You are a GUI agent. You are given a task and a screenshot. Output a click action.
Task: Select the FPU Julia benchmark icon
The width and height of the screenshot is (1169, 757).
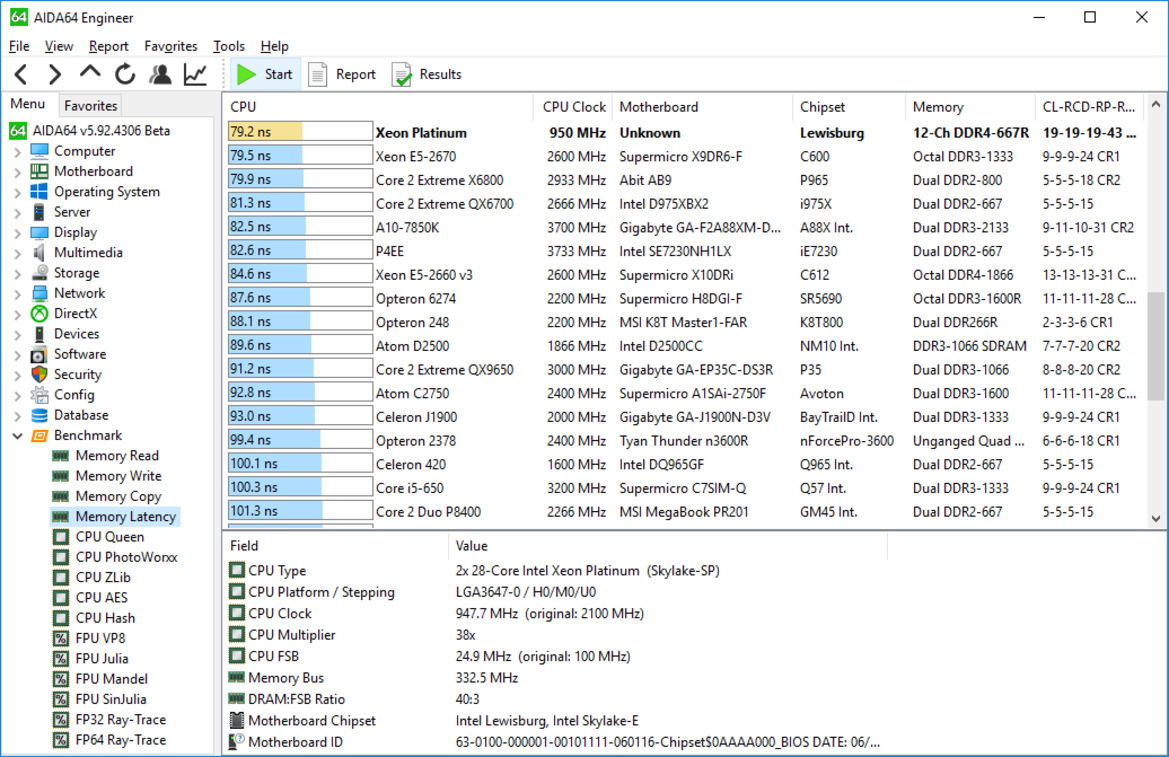[x=61, y=659]
